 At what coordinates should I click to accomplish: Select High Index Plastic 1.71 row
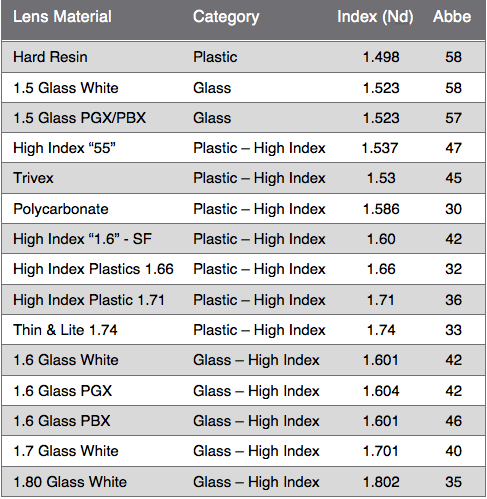pyautogui.click(x=243, y=300)
